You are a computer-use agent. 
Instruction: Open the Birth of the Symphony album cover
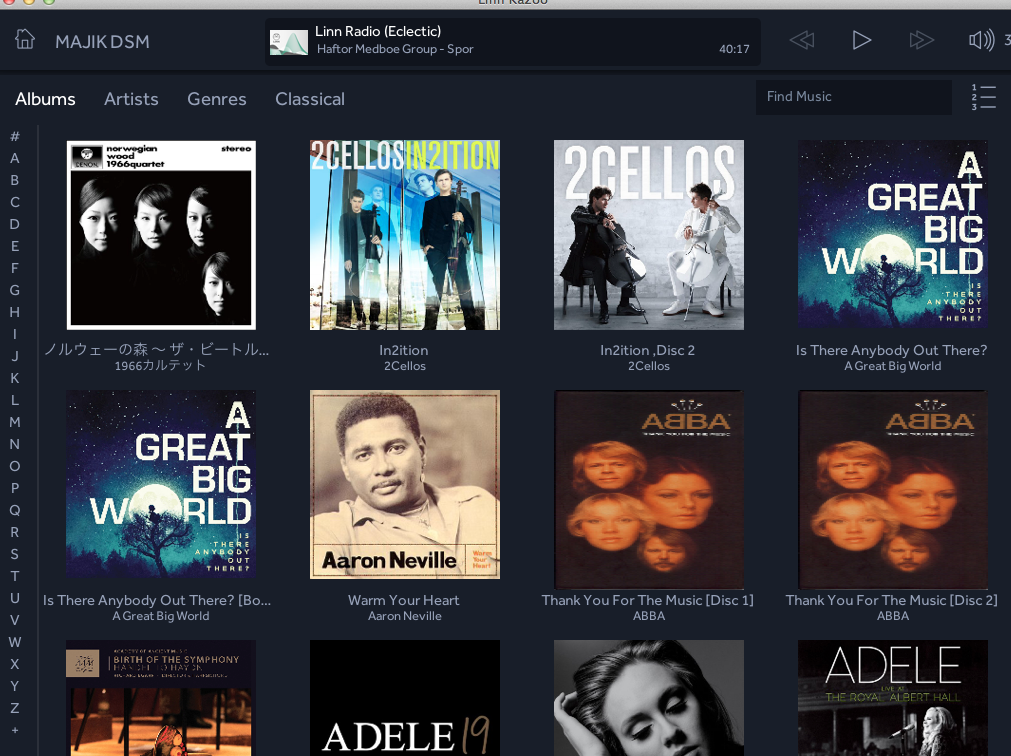click(x=161, y=698)
